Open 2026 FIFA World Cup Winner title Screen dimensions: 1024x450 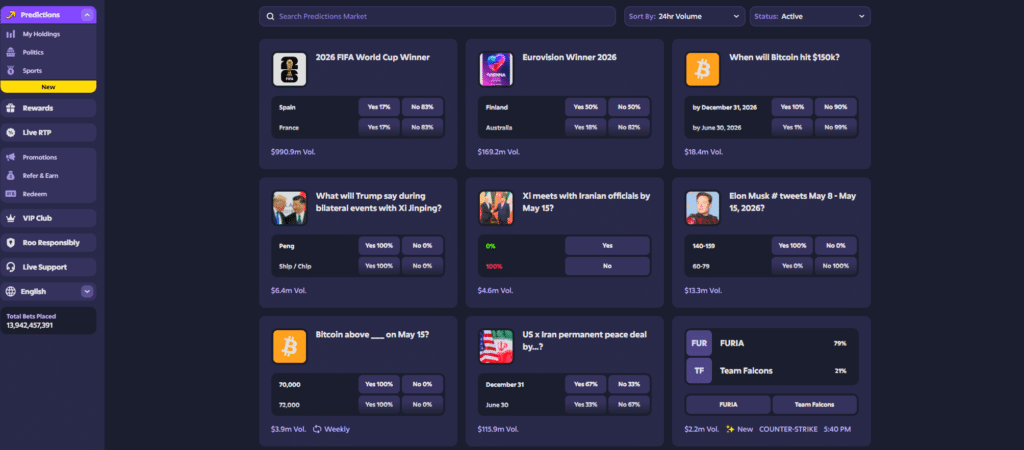(x=372, y=57)
